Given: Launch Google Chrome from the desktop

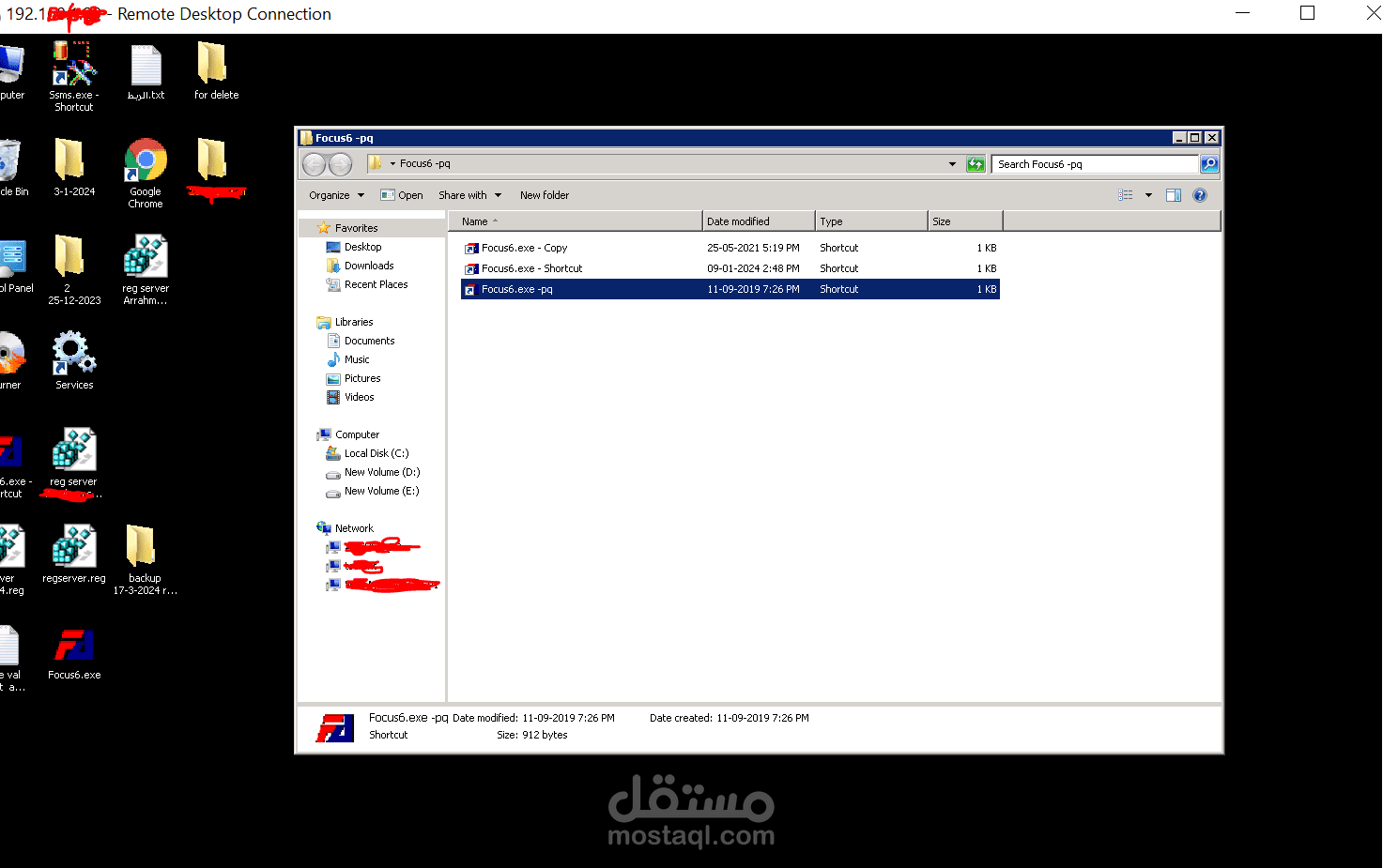Looking at the screenshot, I should (146, 173).
